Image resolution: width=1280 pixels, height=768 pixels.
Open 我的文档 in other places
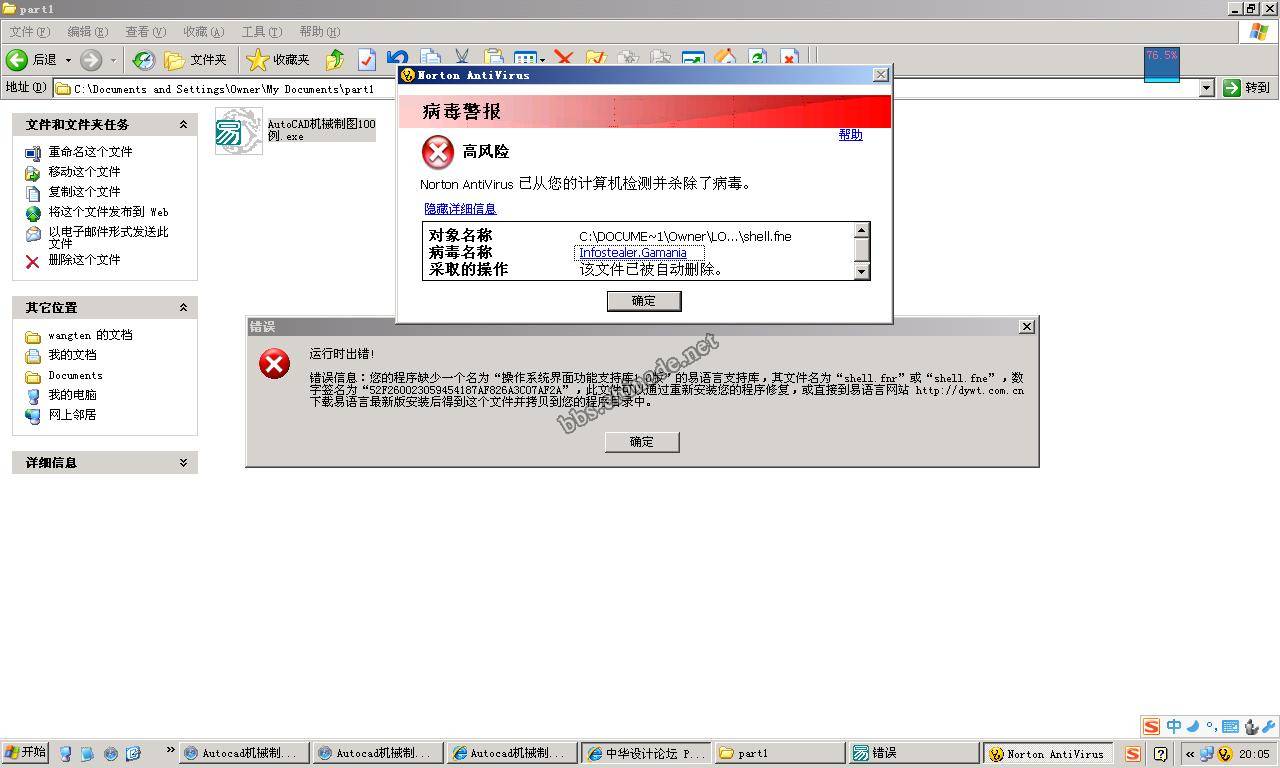point(72,355)
